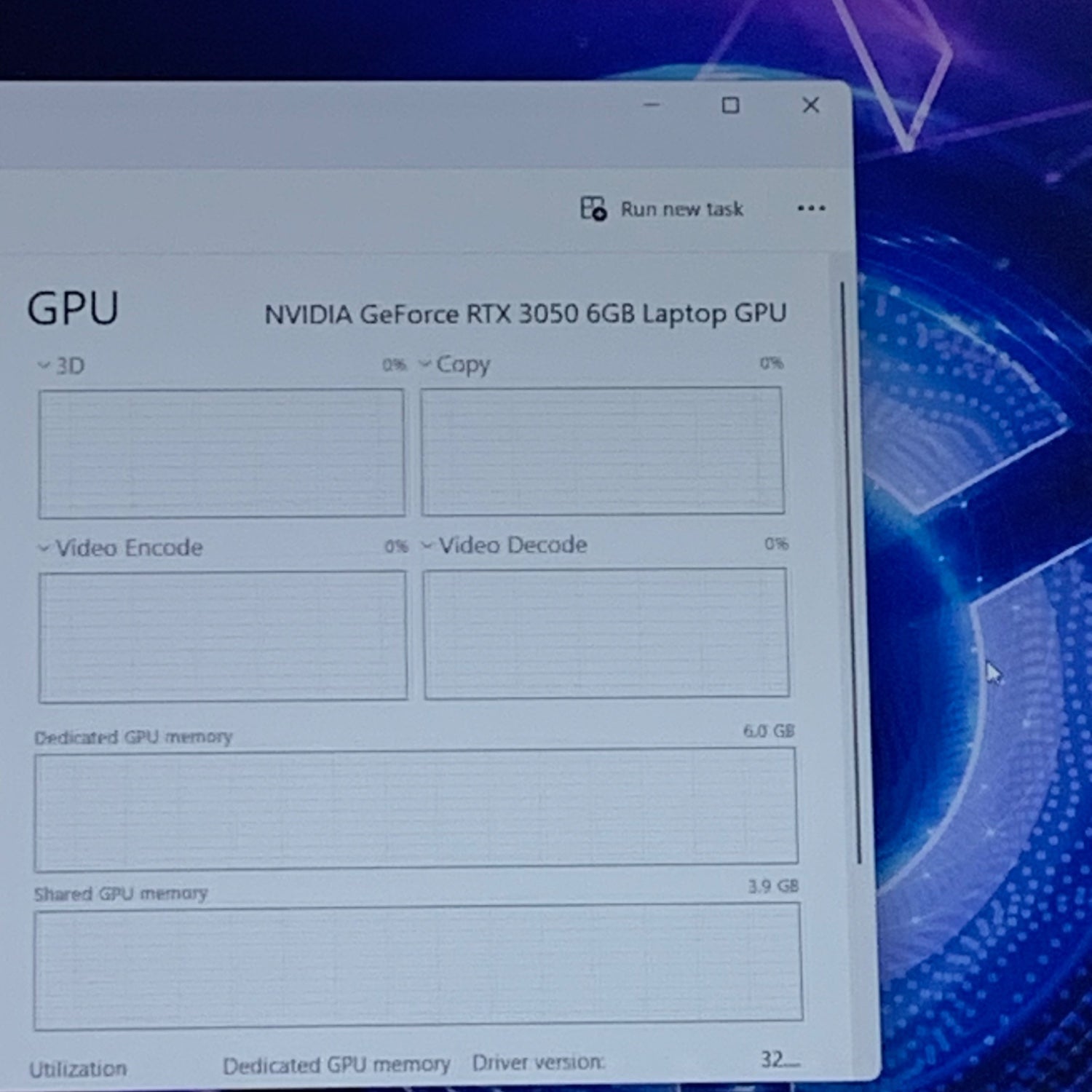
Task: Click the vertical scrollbar of the GPU pane
Action: click(850, 573)
